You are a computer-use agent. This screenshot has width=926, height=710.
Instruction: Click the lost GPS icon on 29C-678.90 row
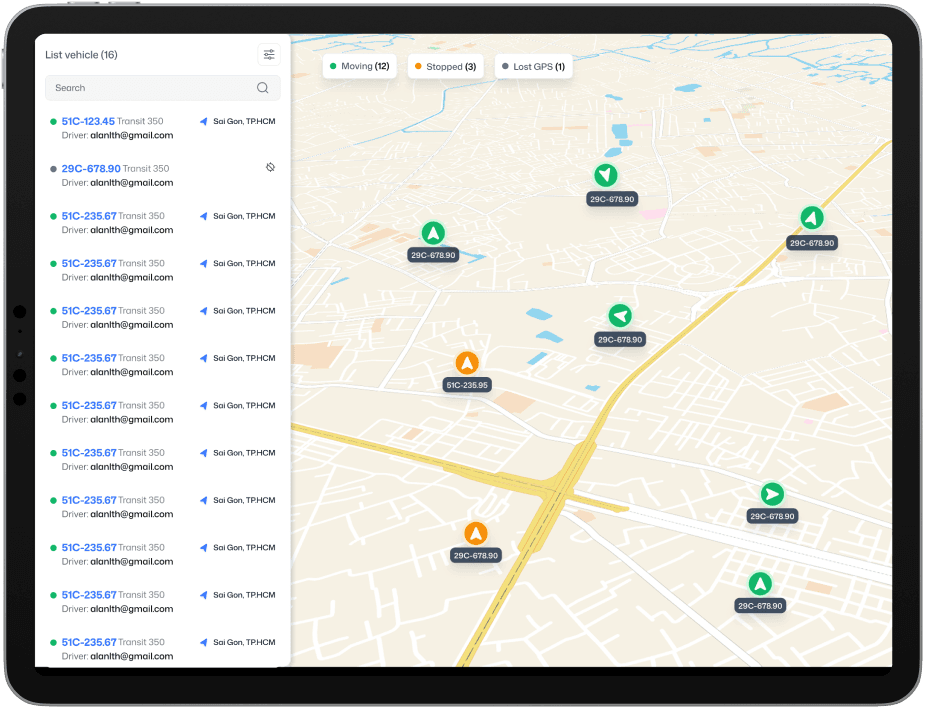click(x=270, y=167)
